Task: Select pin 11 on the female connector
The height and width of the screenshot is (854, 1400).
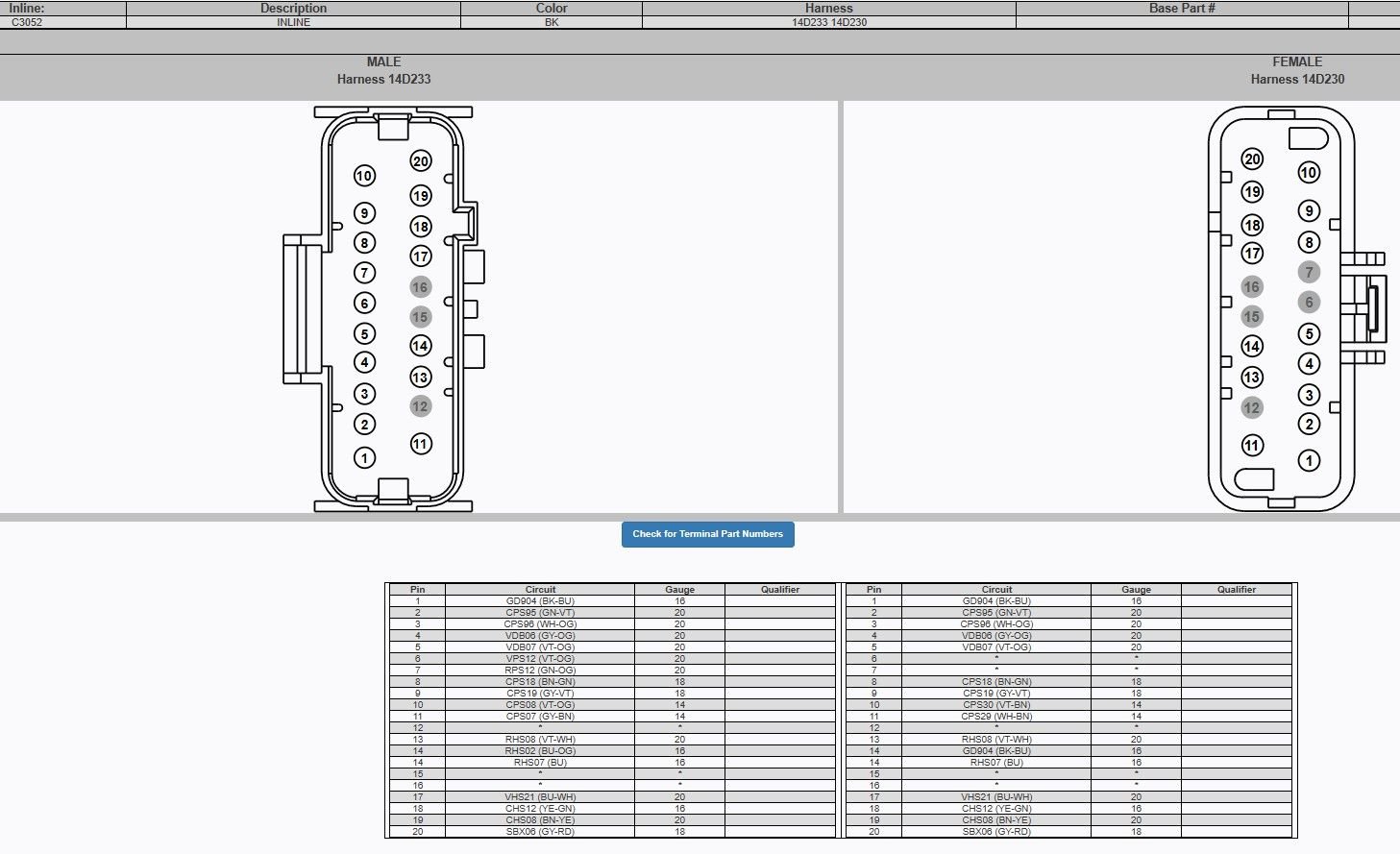Action: coord(1251,445)
